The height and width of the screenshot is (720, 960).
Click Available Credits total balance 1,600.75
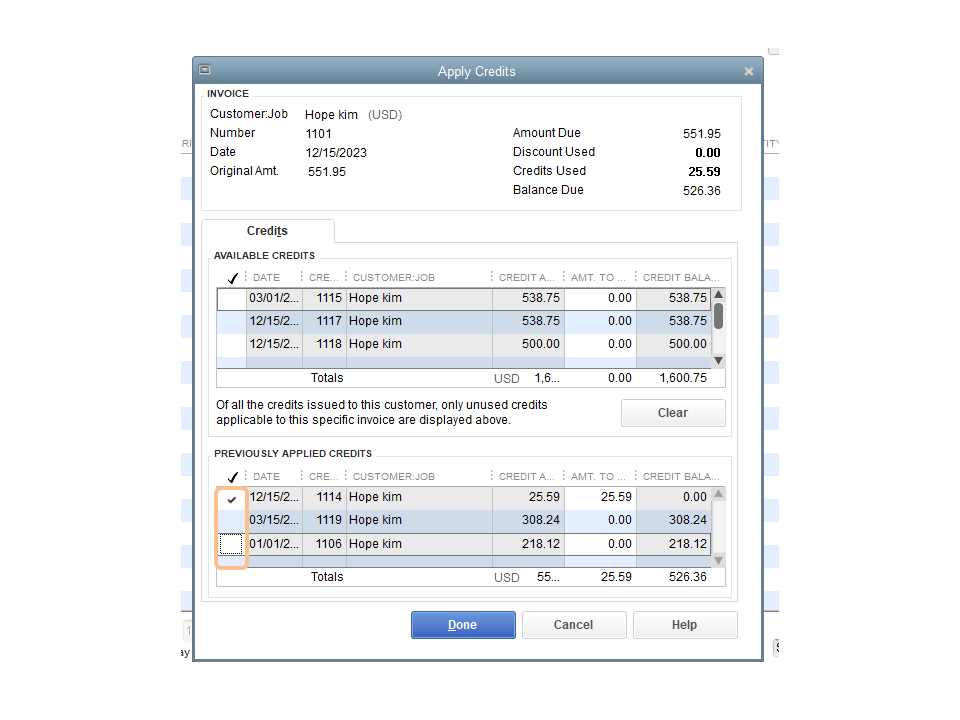pyautogui.click(x=683, y=378)
